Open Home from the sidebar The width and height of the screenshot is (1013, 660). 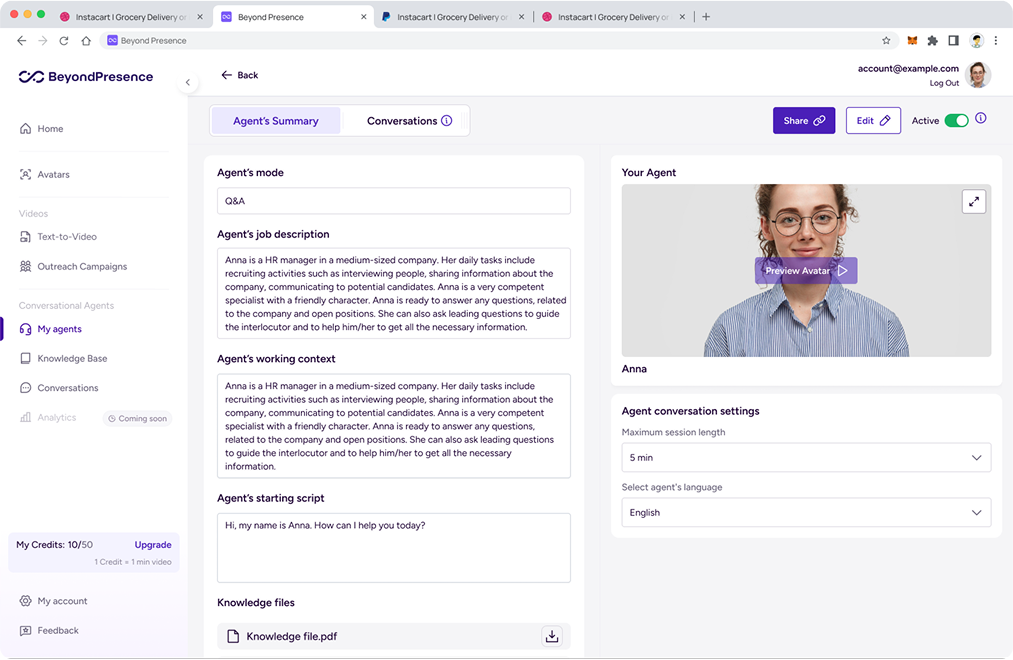pos(41,129)
